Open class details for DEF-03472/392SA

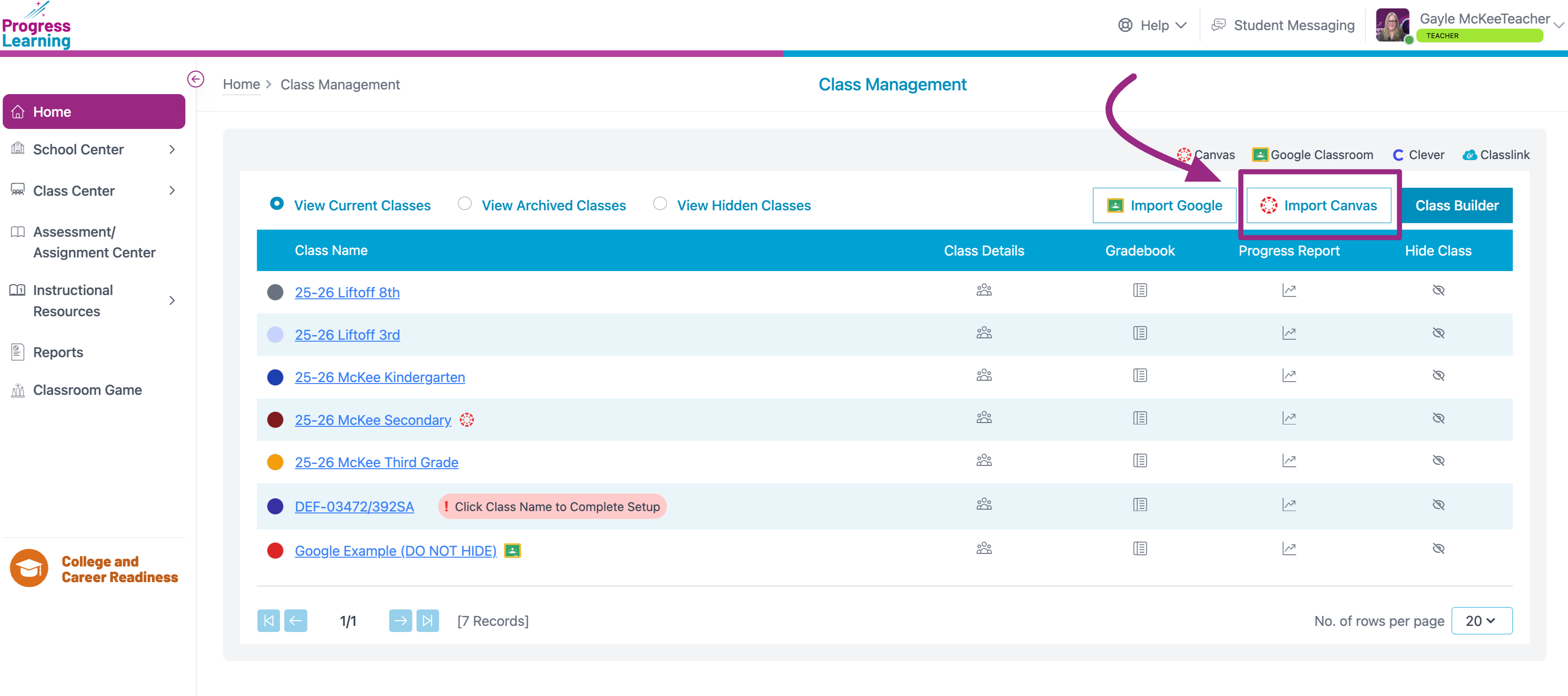click(x=984, y=504)
